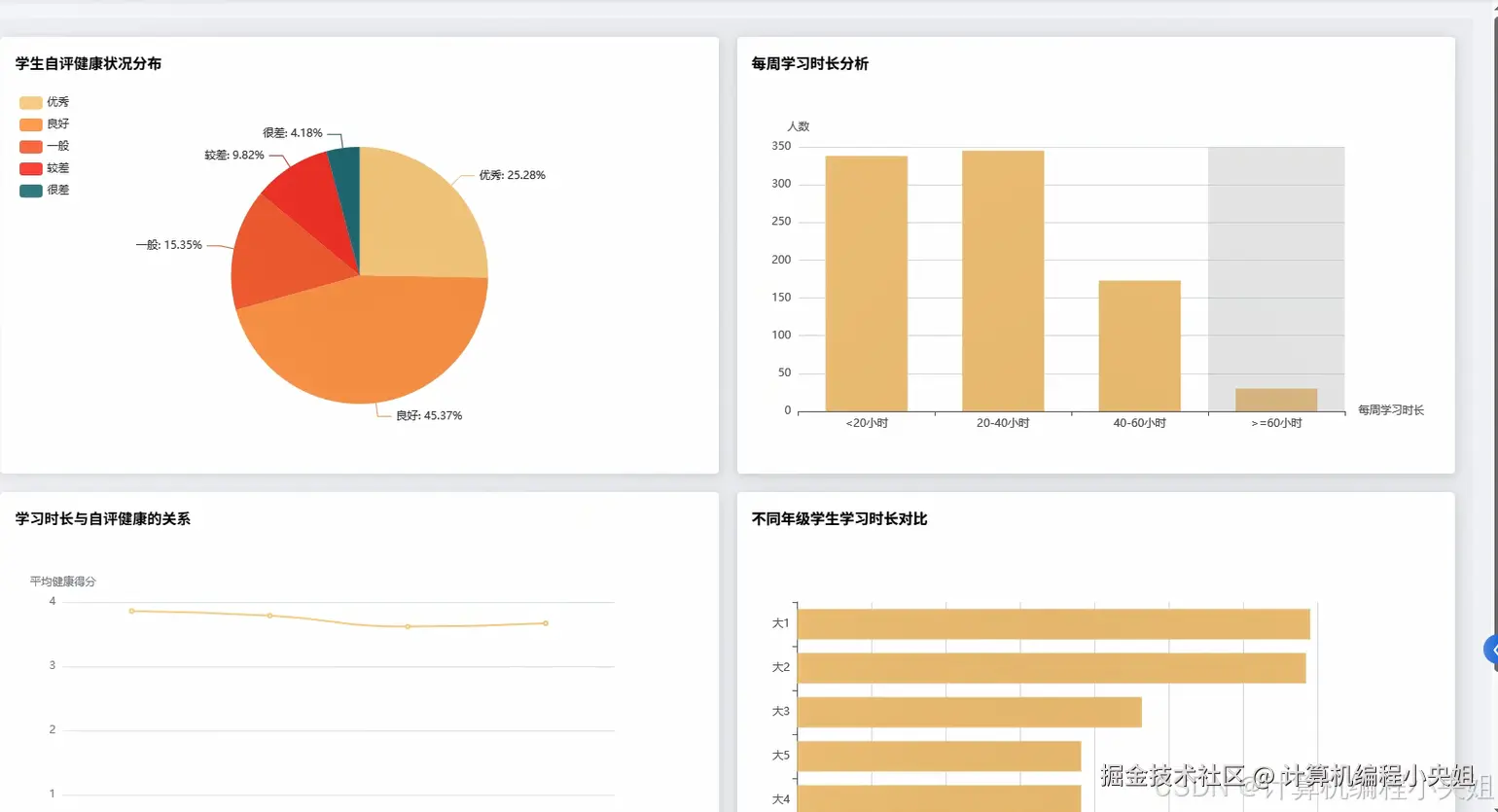Click the 优秀: 25.28% label

click(x=512, y=175)
